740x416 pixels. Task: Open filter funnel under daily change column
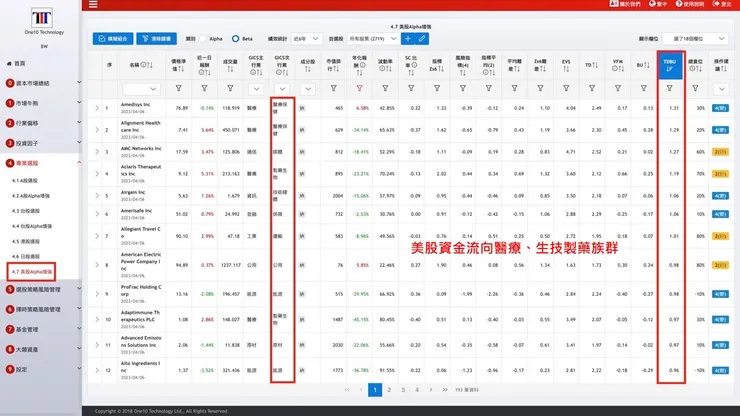tap(204, 88)
